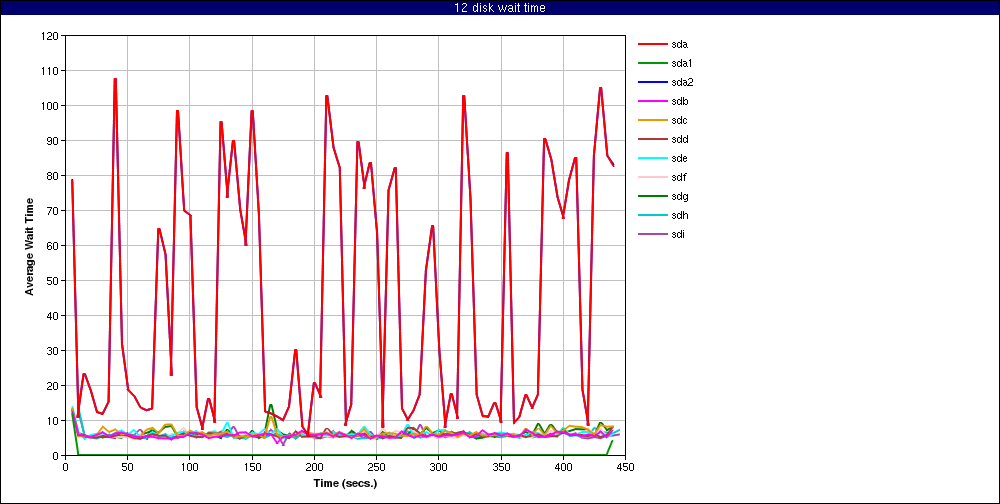Click the 60 value on the y-axis
This screenshot has width=1000, height=504.
pos(53,246)
